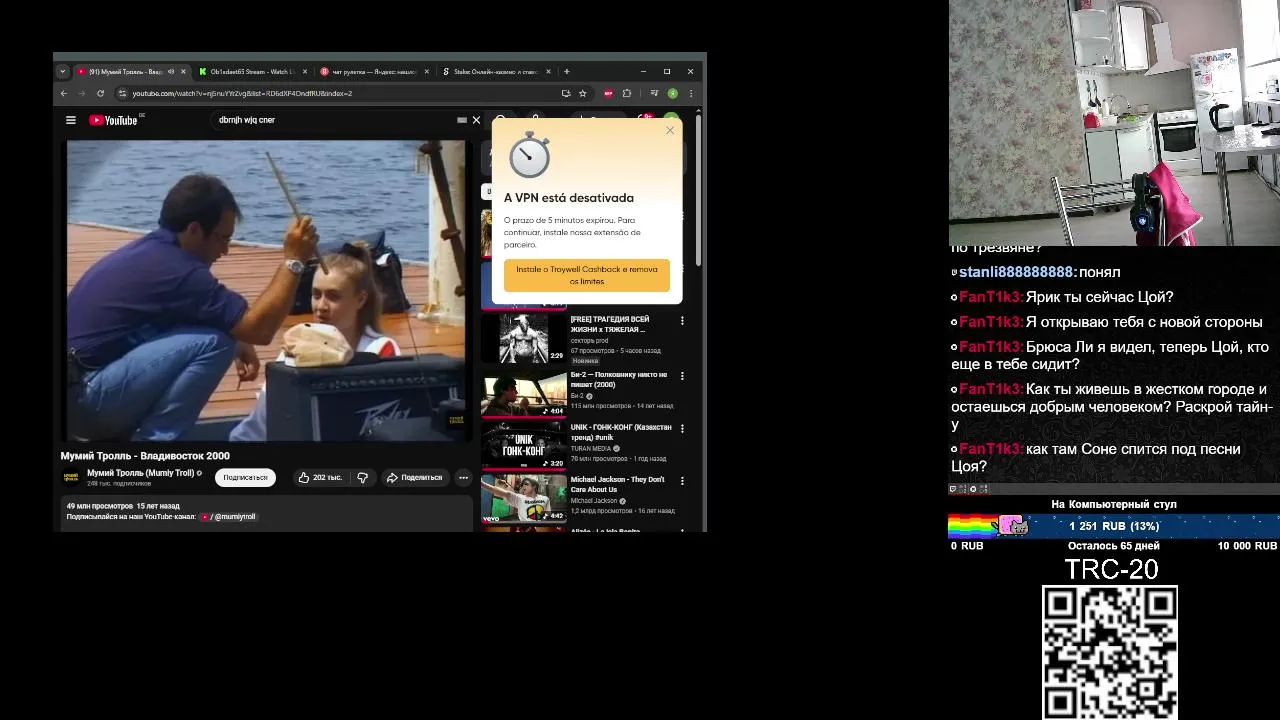This screenshot has height=720, width=1280.
Task: Click title Michael Jackson - They Don't Care About Us
Action: point(618,484)
